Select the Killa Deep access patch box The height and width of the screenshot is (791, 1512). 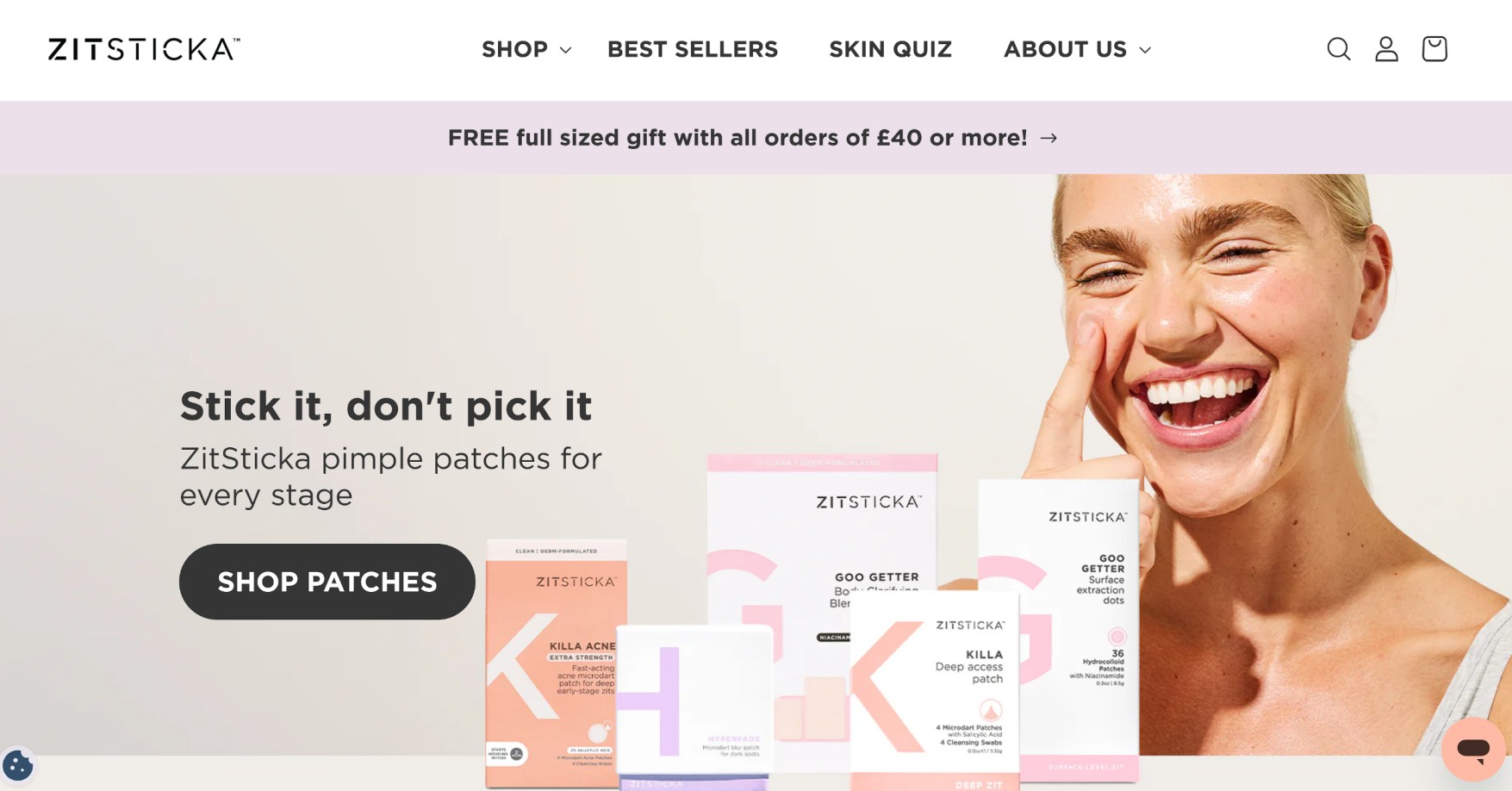coord(935,689)
